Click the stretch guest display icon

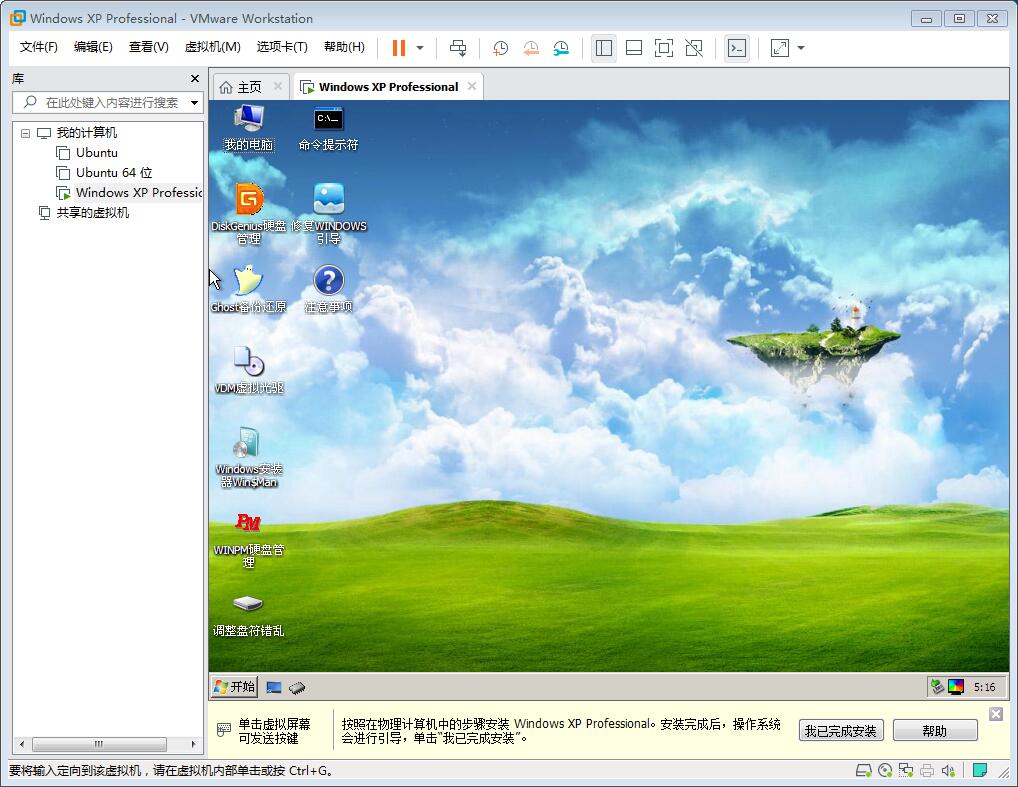click(780, 48)
